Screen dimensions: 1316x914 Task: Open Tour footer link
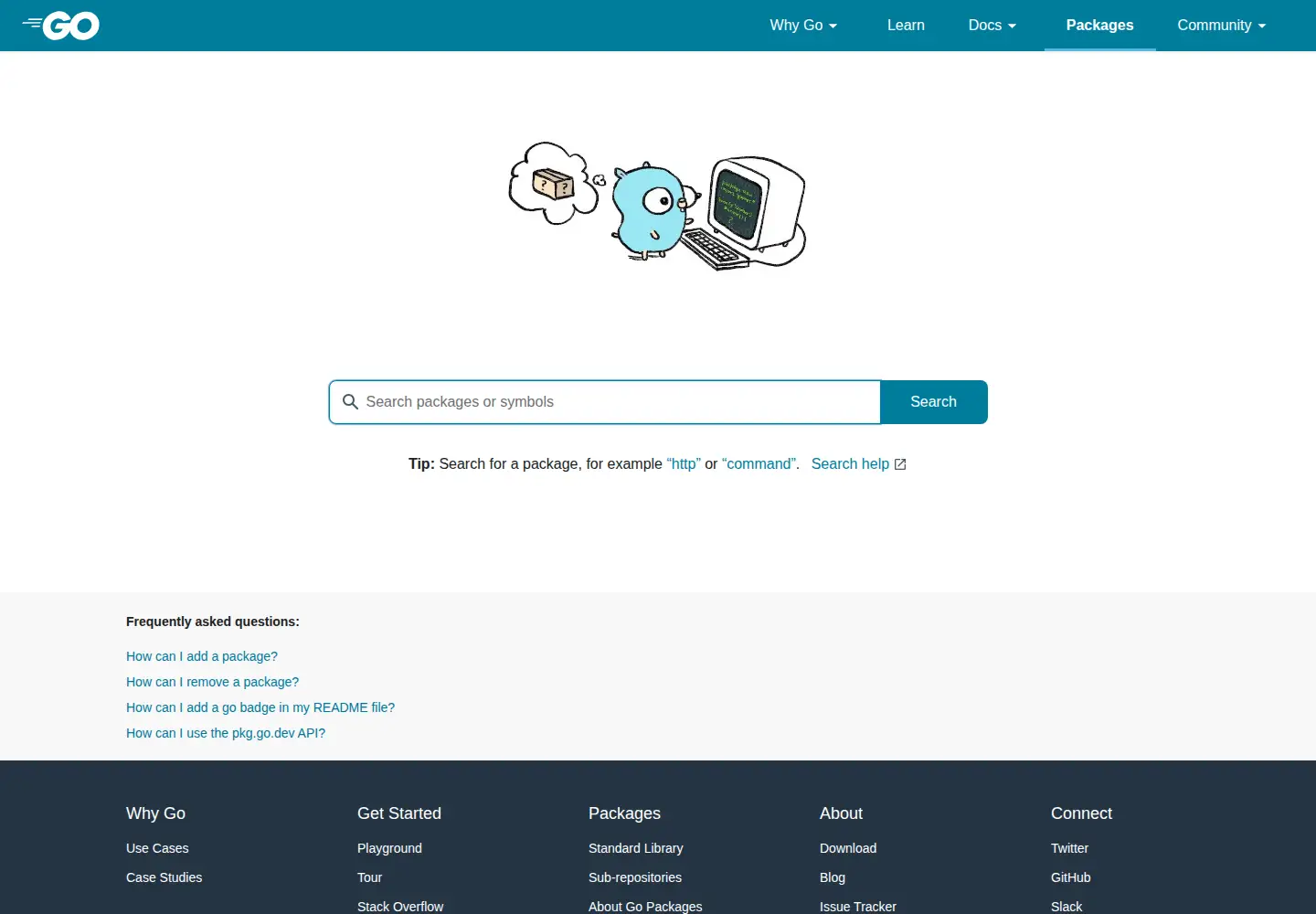tap(369, 877)
